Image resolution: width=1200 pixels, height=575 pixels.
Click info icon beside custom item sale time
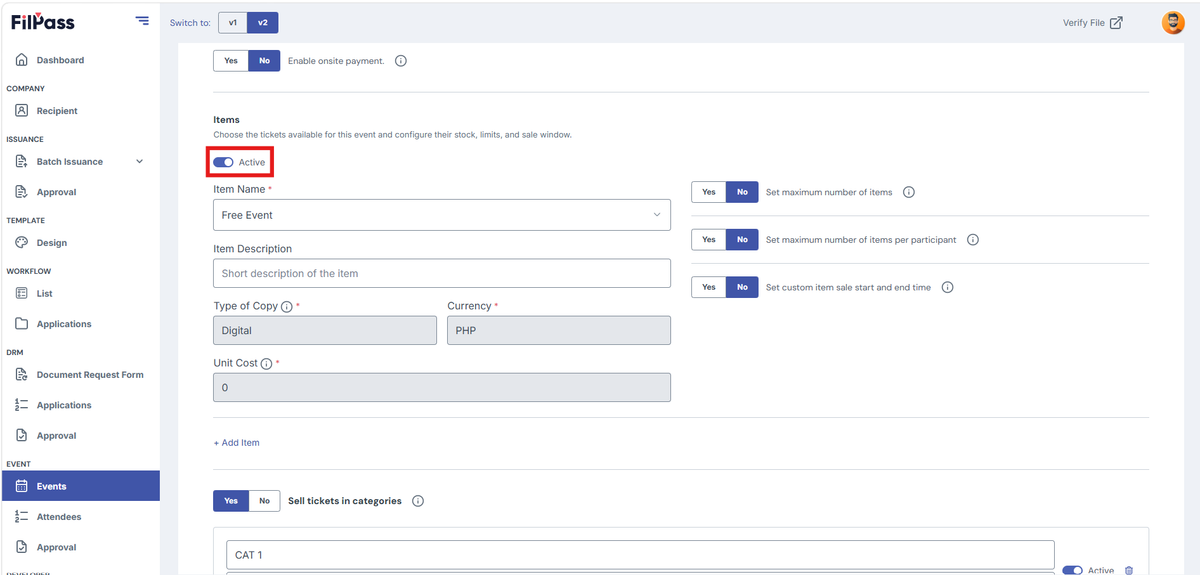click(x=948, y=287)
